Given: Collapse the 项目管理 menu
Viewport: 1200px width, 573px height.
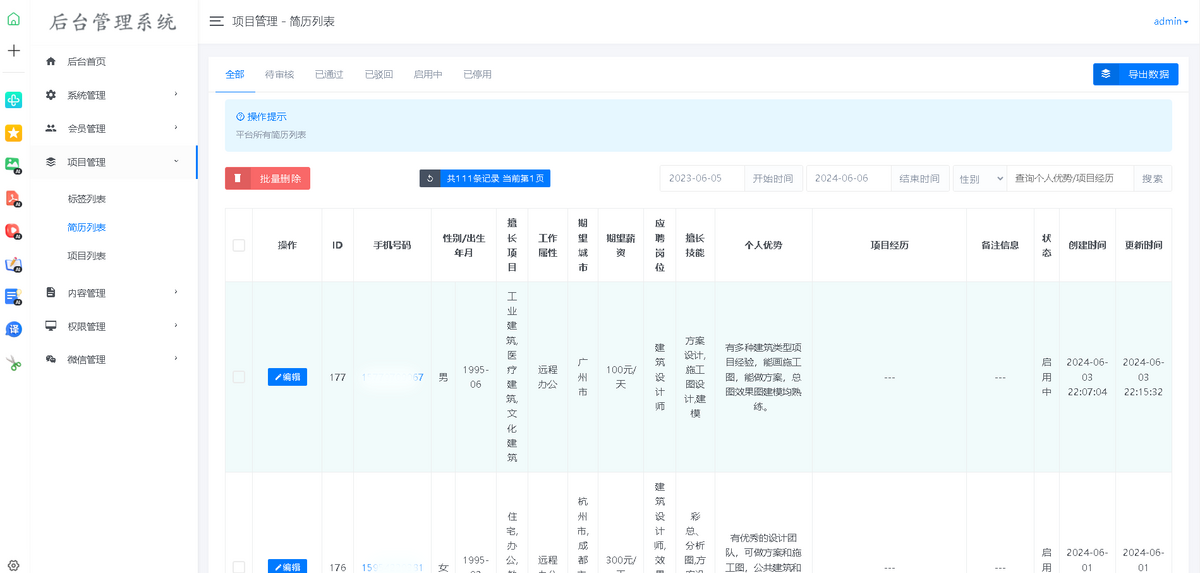Looking at the screenshot, I should click(x=114, y=162).
